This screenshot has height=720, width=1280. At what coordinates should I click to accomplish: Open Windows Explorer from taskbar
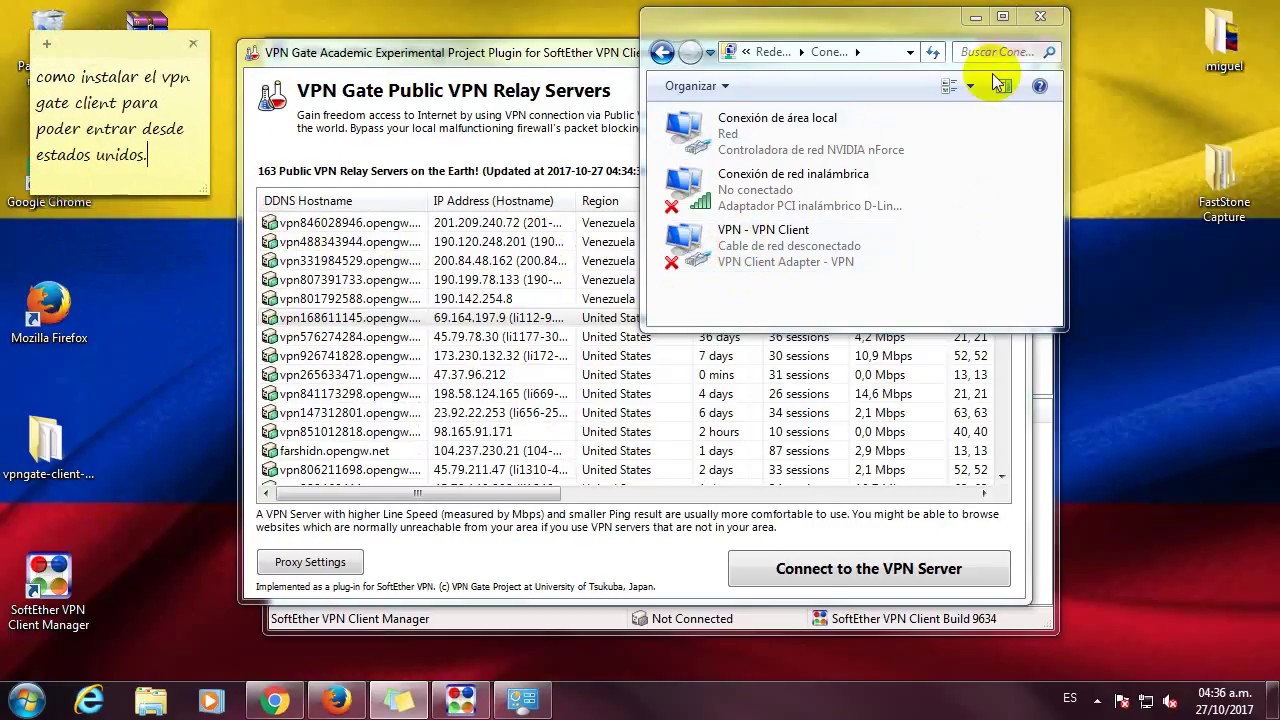[151, 700]
